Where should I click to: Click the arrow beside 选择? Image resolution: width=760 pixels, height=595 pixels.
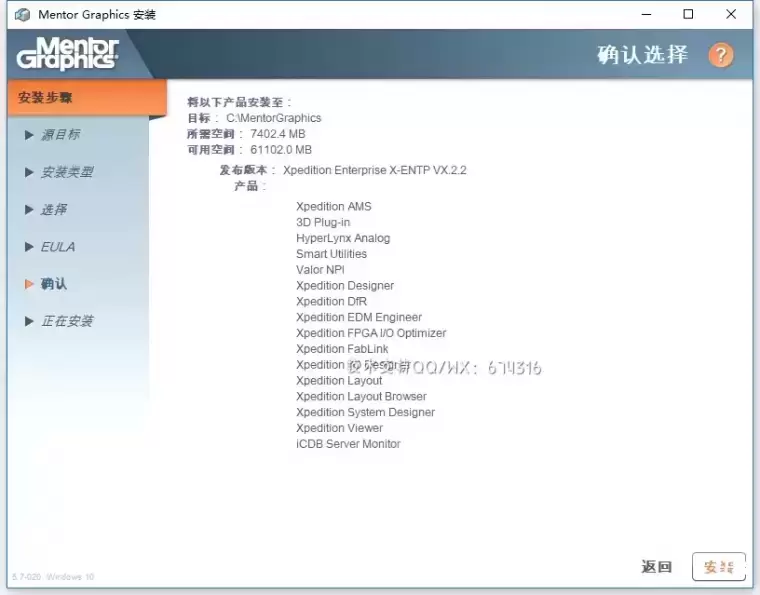coord(29,209)
